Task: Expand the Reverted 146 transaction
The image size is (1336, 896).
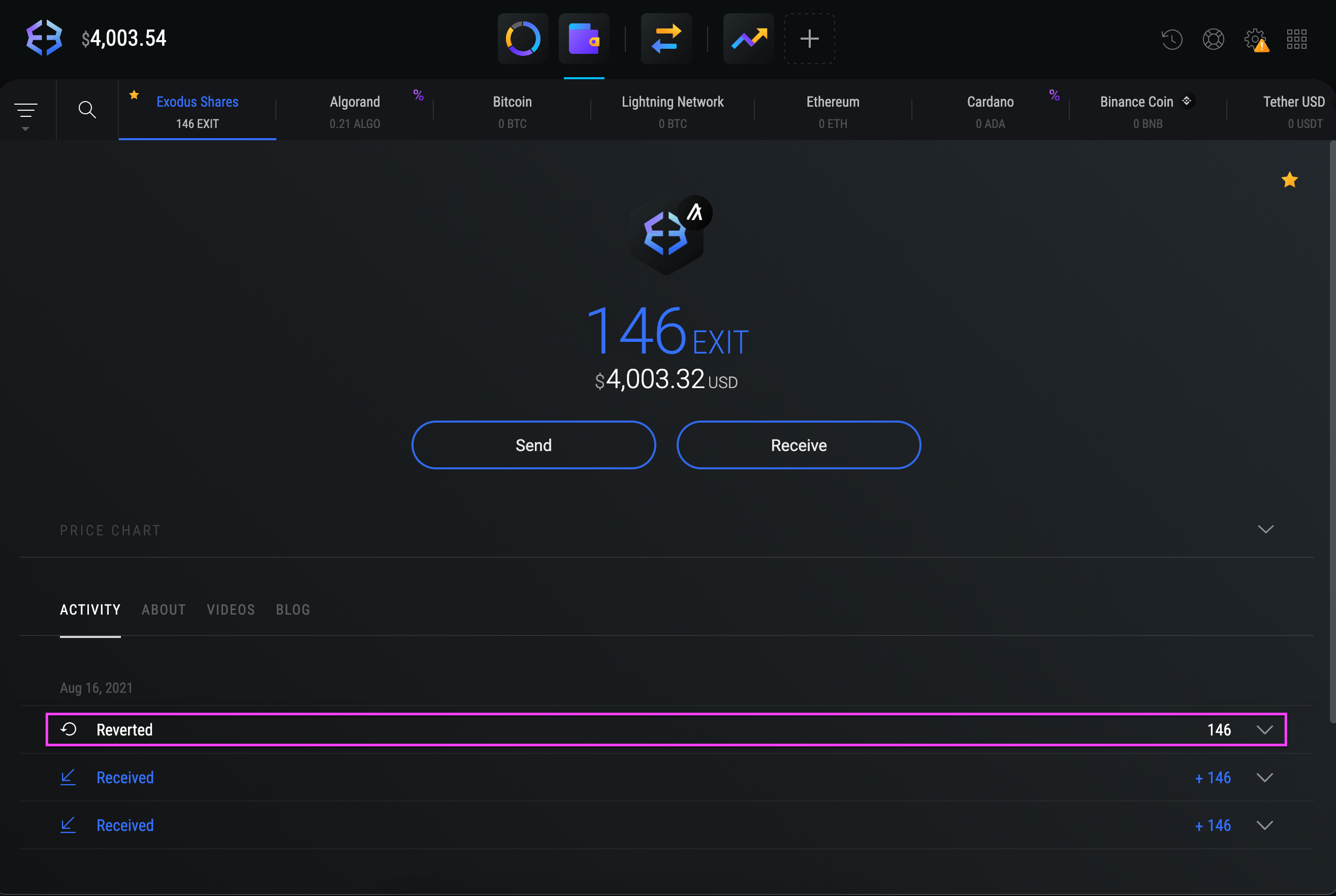Action: [1264, 730]
